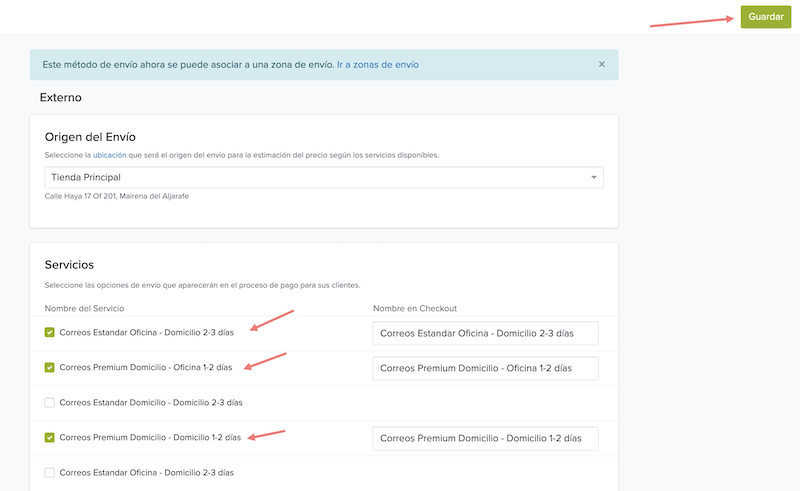
Task: Click the 'Externo' page title
Action: [x=60, y=98]
